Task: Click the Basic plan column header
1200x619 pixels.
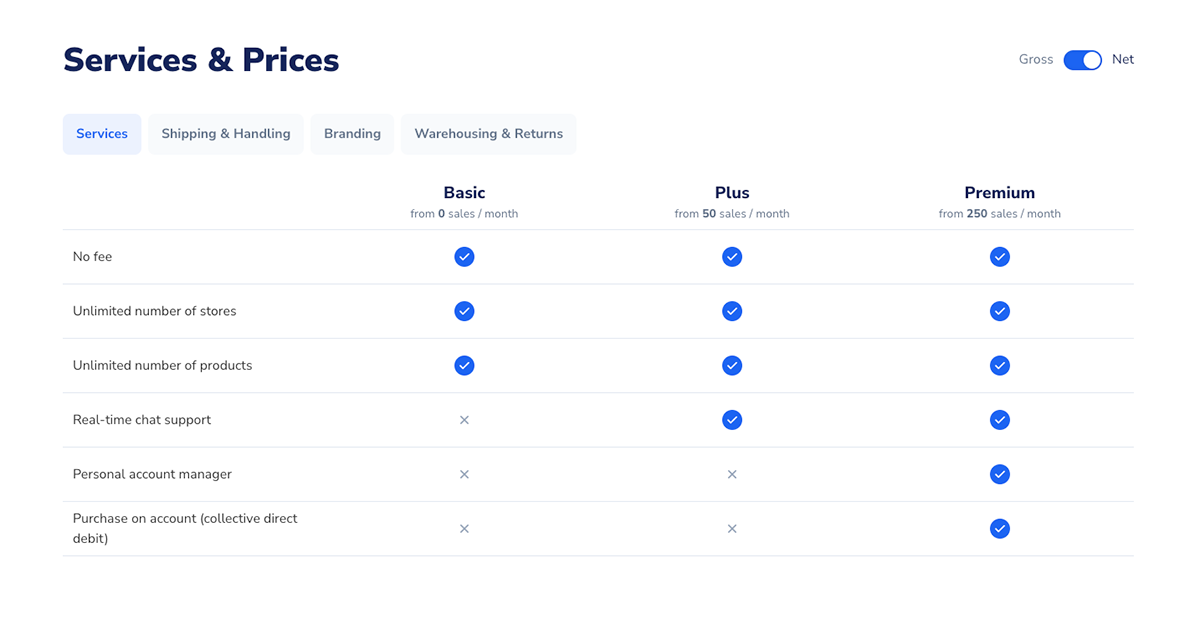Action: pos(464,193)
